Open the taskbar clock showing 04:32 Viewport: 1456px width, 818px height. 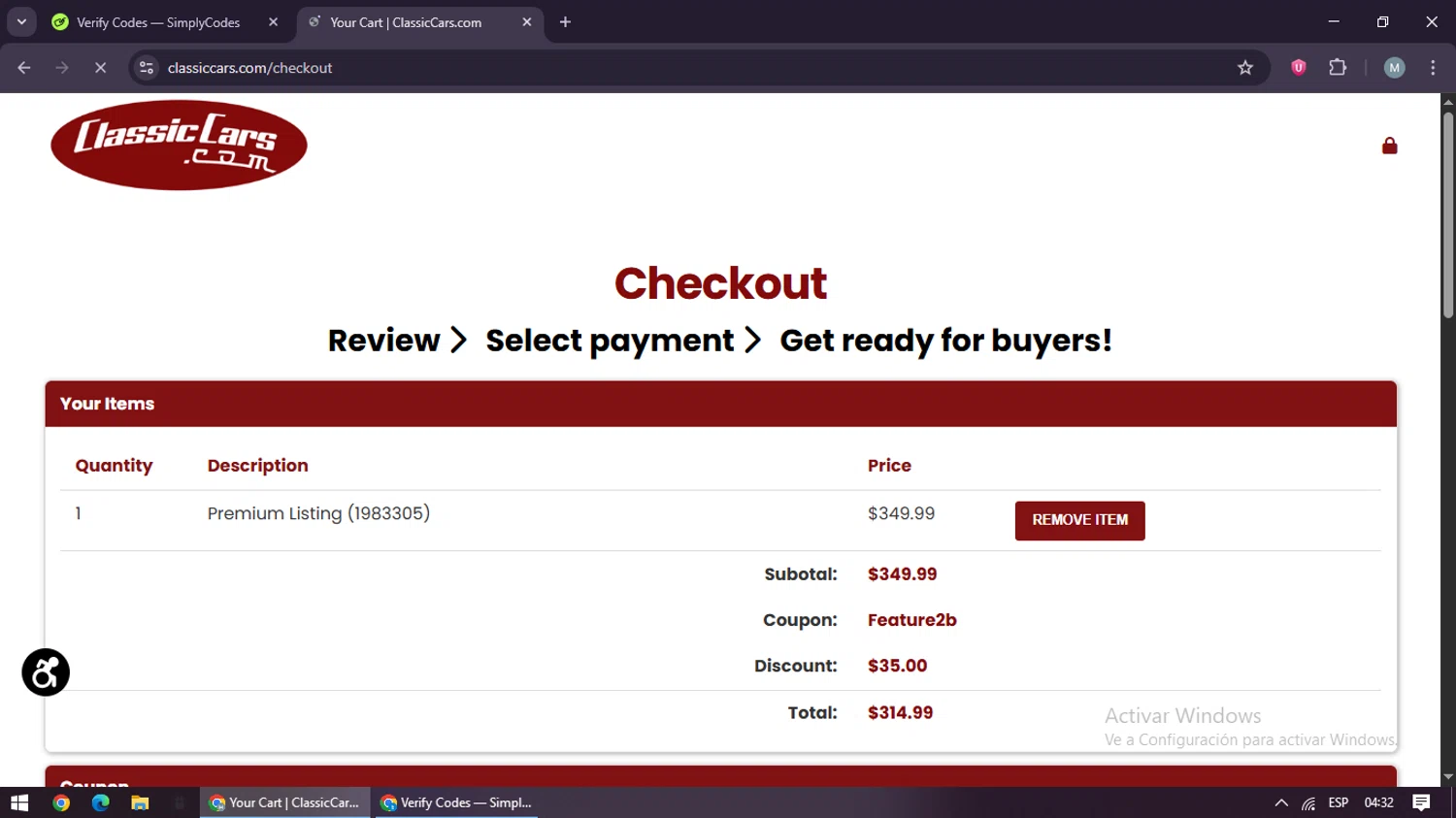coord(1378,802)
